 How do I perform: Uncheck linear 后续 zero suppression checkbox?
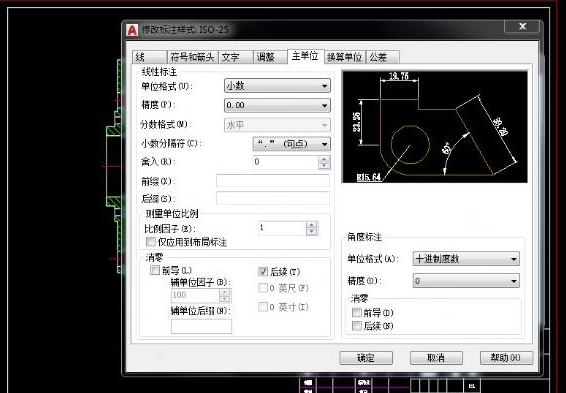coord(263,271)
